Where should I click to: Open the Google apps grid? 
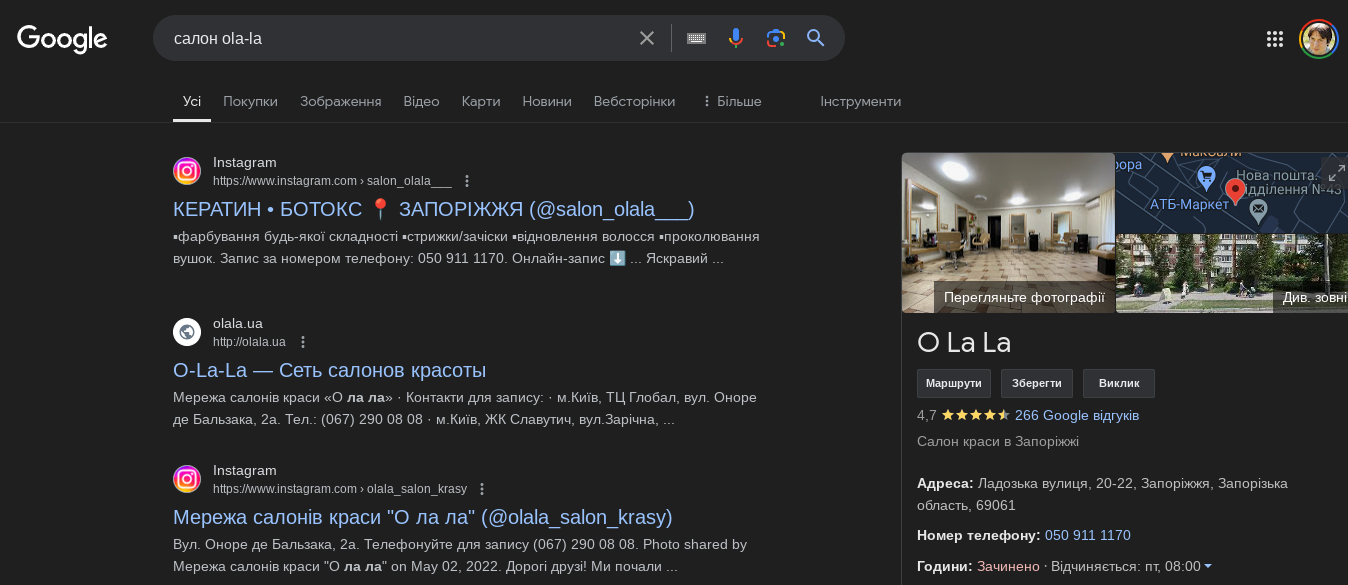pyautogui.click(x=1274, y=39)
